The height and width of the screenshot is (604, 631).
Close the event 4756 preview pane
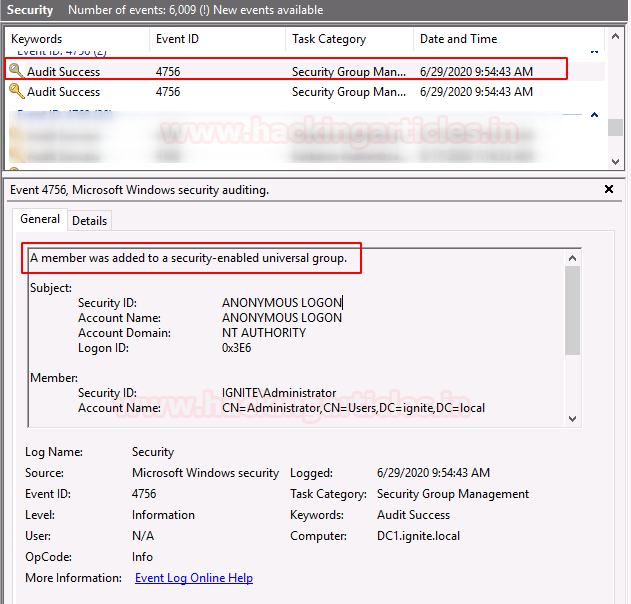[609, 189]
